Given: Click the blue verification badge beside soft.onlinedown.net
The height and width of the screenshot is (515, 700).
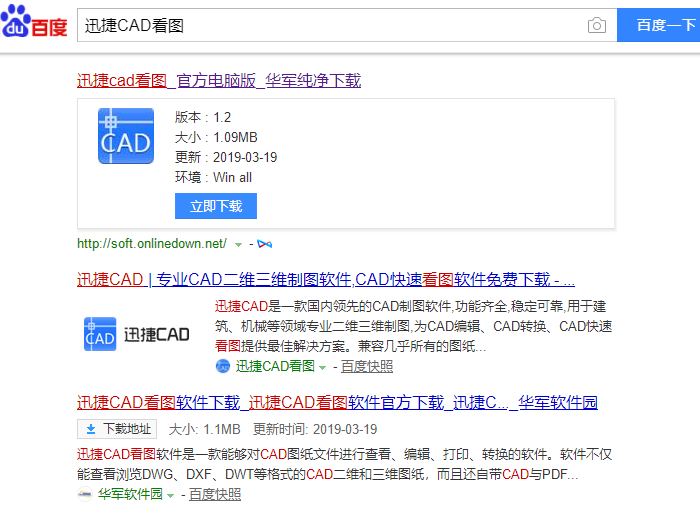Looking at the screenshot, I should point(265,244).
